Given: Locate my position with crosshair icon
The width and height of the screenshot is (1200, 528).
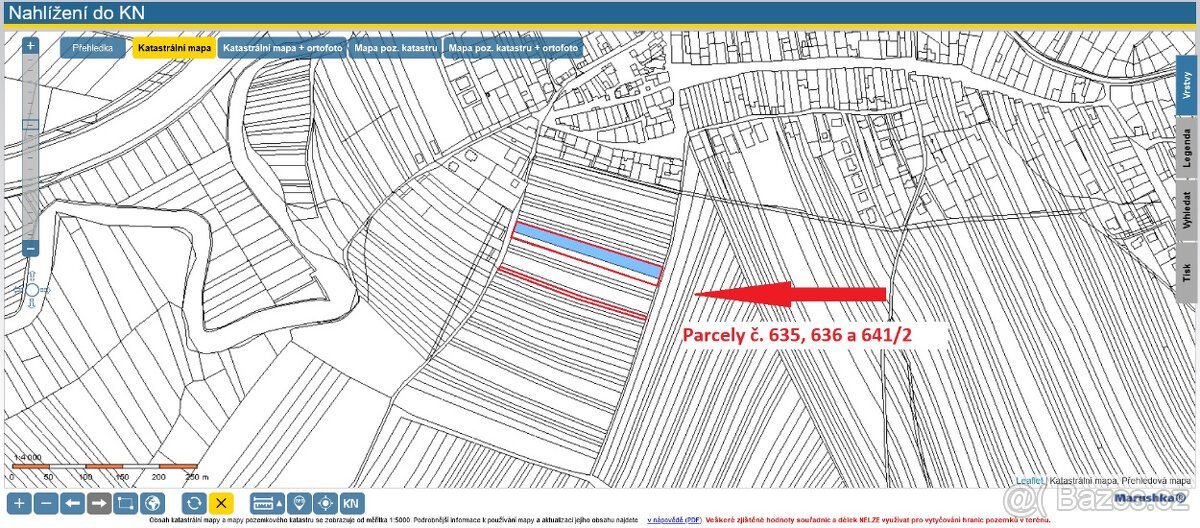Looking at the screenshot, I should click(x=325, y=503).
